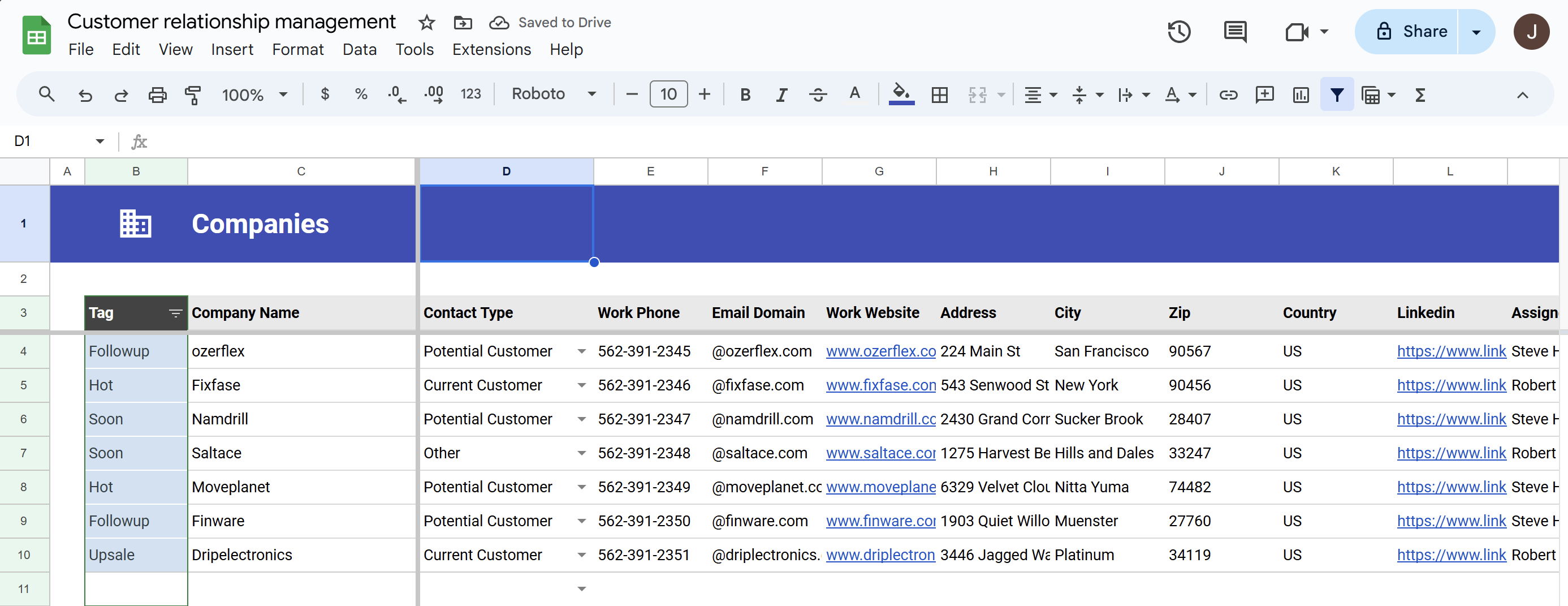Open Contact Type dropdown for ozerflex
The width and height of the screenshot is (1568, 606).
[581, 351]
